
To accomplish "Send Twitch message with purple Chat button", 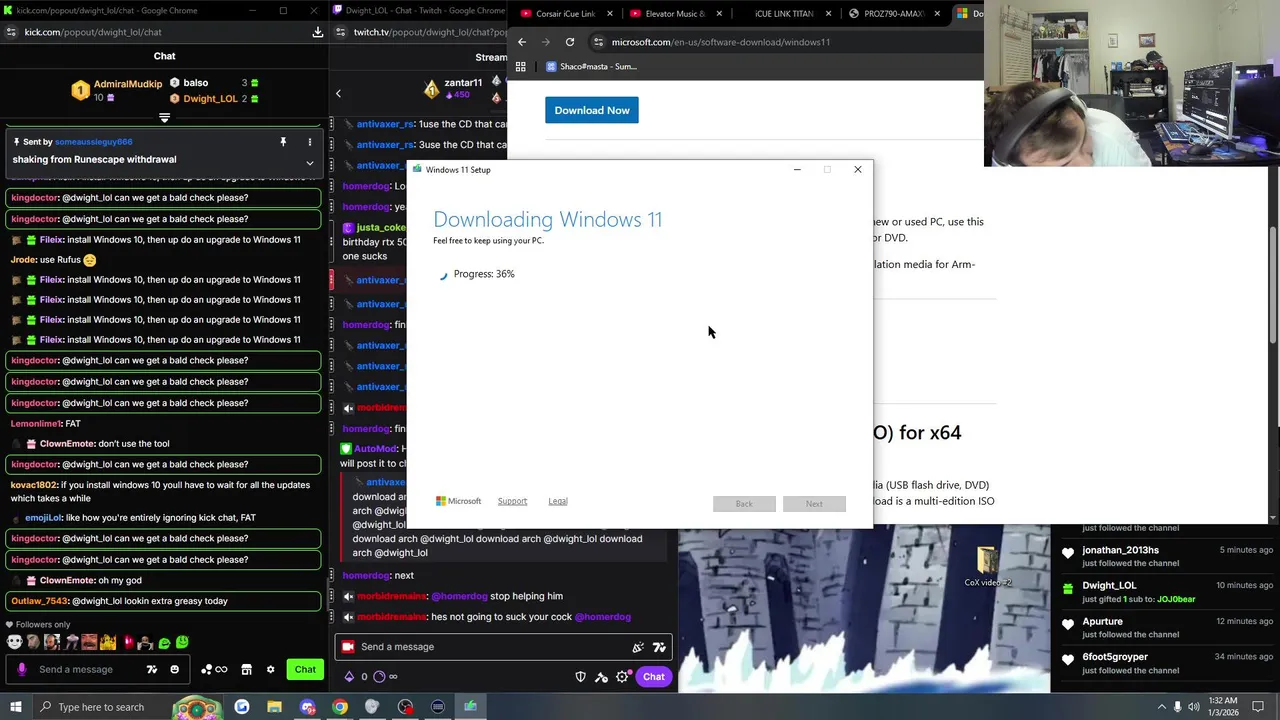I will tap(653, 677).
